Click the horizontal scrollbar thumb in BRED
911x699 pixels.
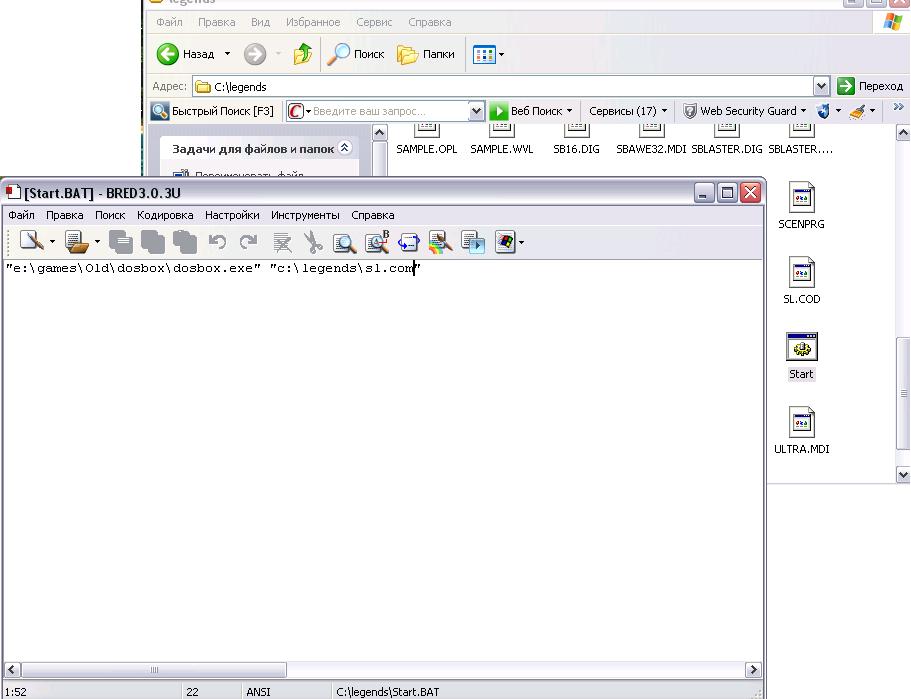pyautogui.click(x=154, y=670)
